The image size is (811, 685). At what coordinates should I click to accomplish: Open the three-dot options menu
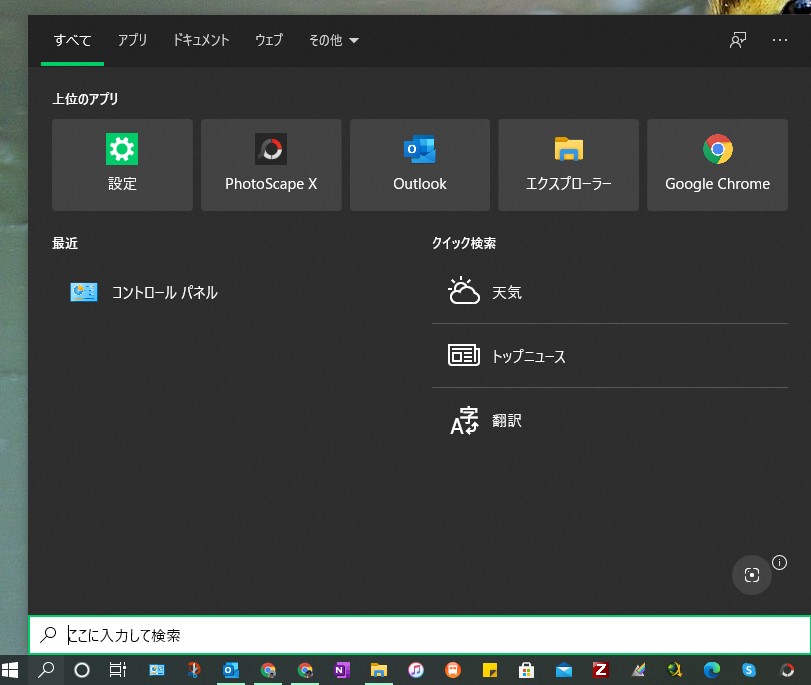(x=779, y=40)
